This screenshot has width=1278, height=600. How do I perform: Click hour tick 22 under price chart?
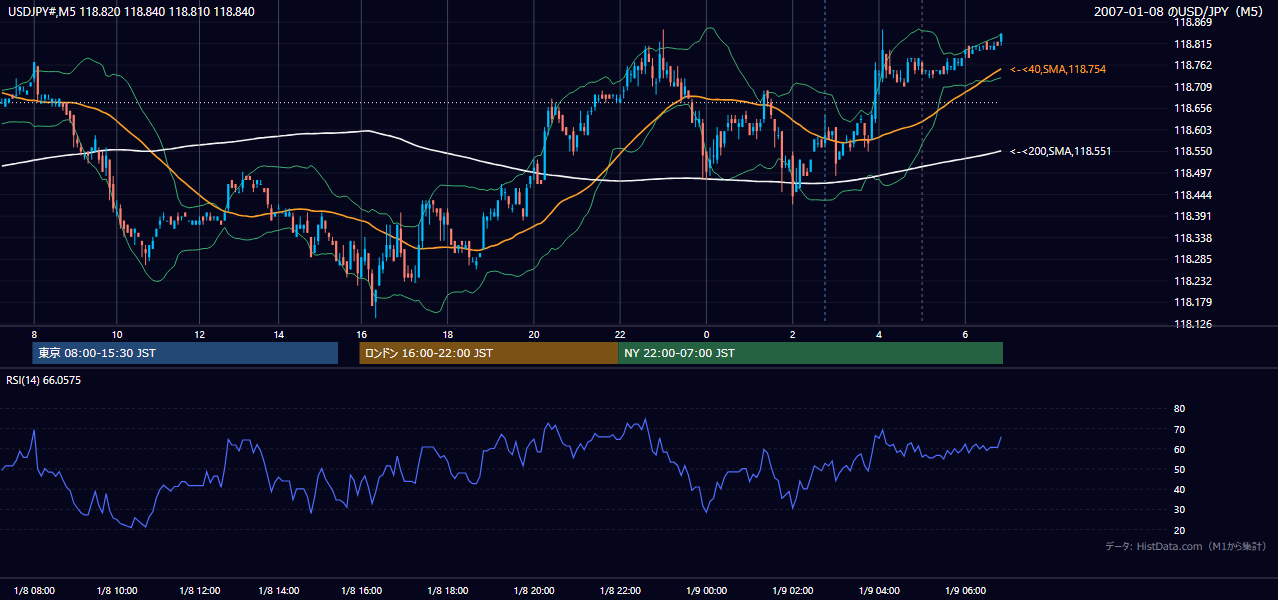[621, 334]
